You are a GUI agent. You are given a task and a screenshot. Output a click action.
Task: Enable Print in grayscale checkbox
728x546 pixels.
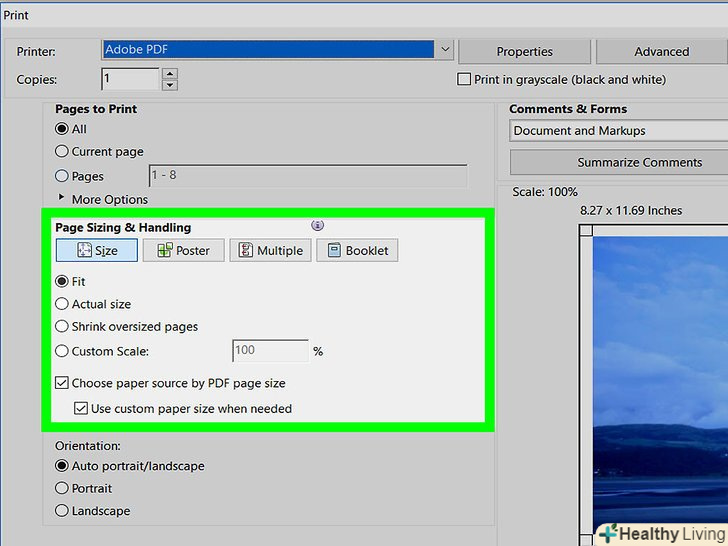click(464, 79)
